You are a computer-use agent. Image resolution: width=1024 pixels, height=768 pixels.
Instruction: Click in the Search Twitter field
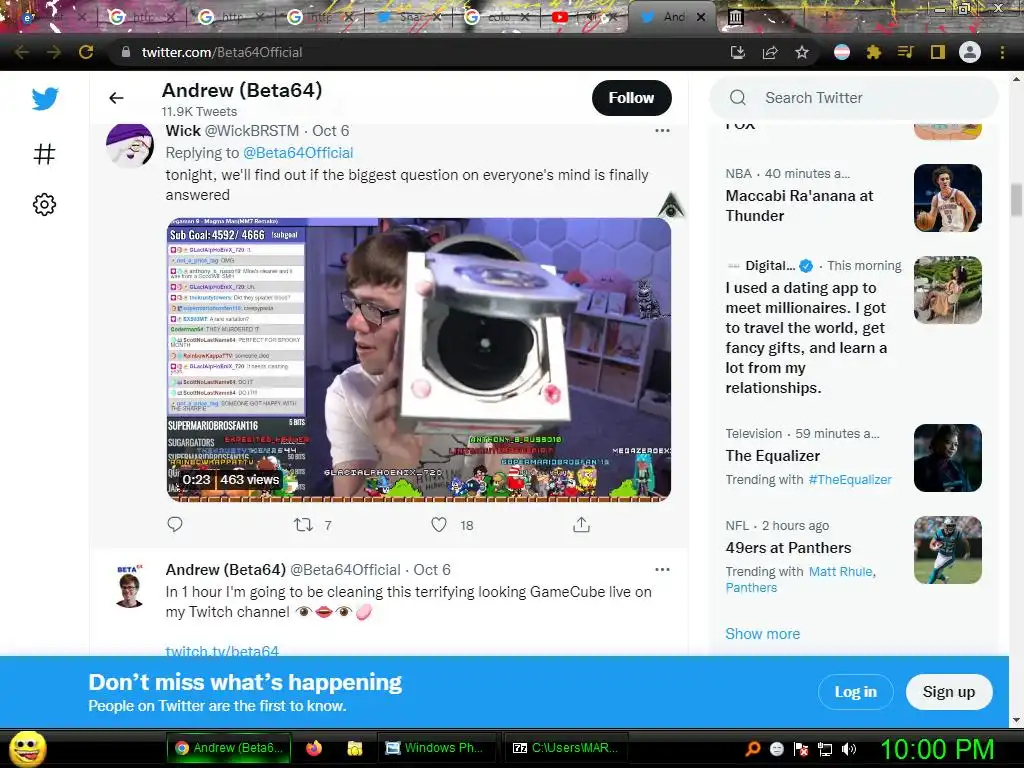click(x=854, y=98)
